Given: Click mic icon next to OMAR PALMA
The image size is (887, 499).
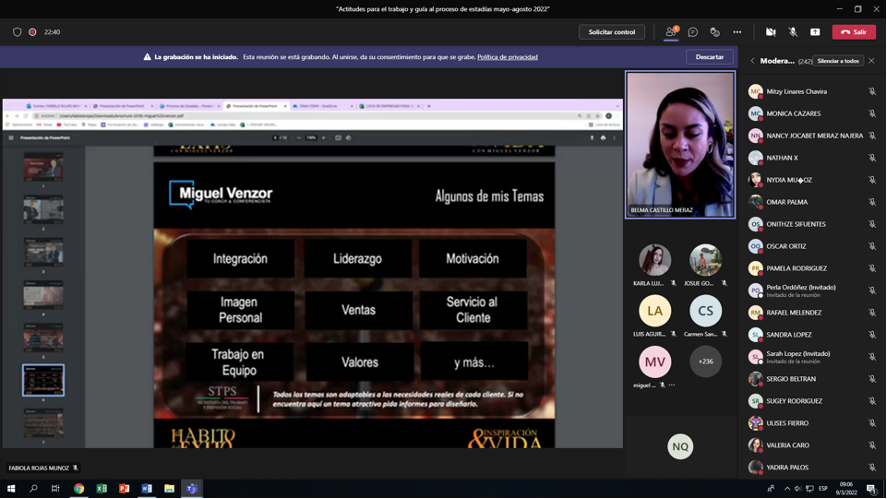Looking at the screenshot, I should [x=872, y=202].
